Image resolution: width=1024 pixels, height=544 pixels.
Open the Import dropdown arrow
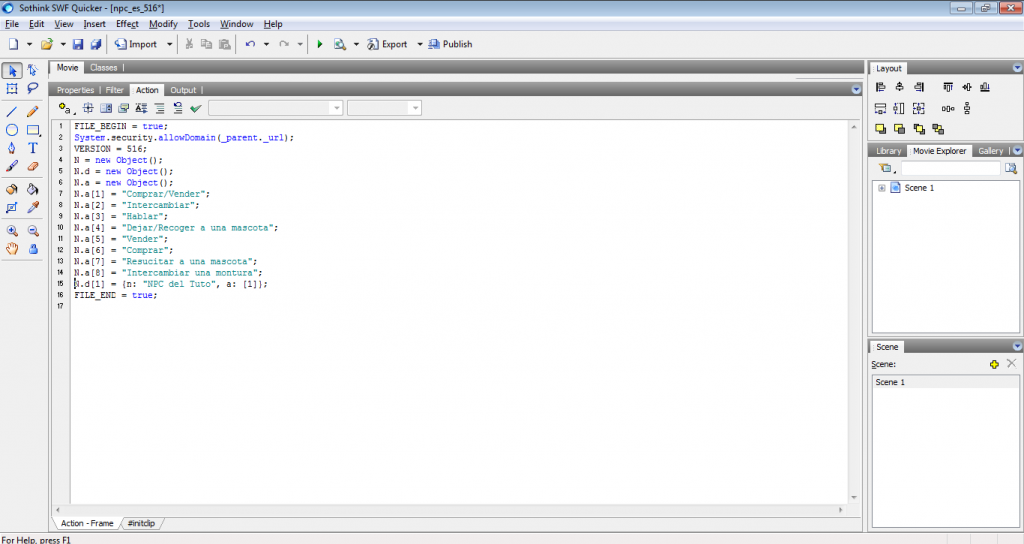(169, 44)
